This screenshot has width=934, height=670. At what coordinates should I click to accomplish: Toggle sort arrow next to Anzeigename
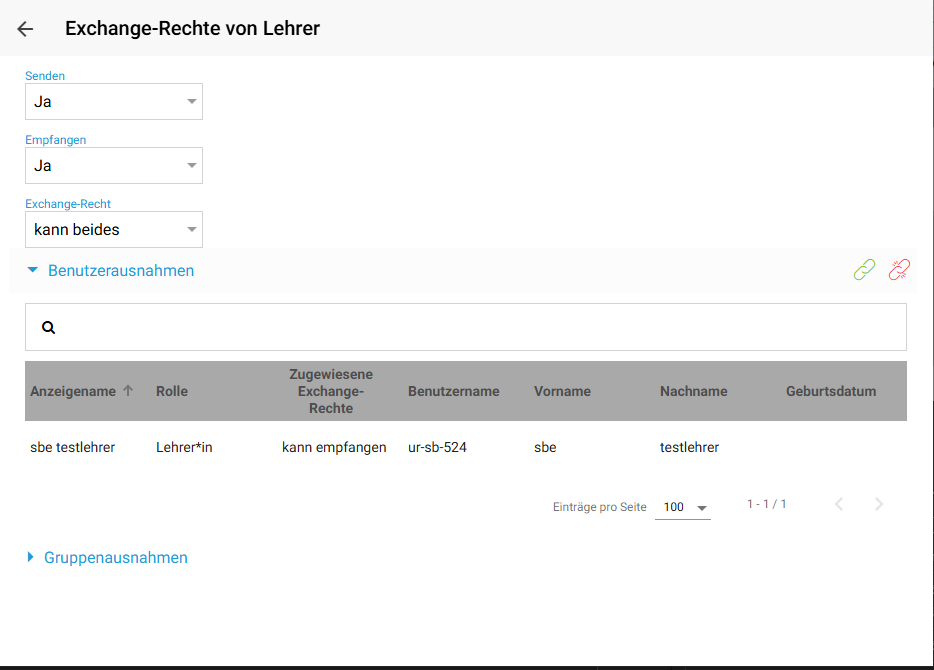(128, 391)
